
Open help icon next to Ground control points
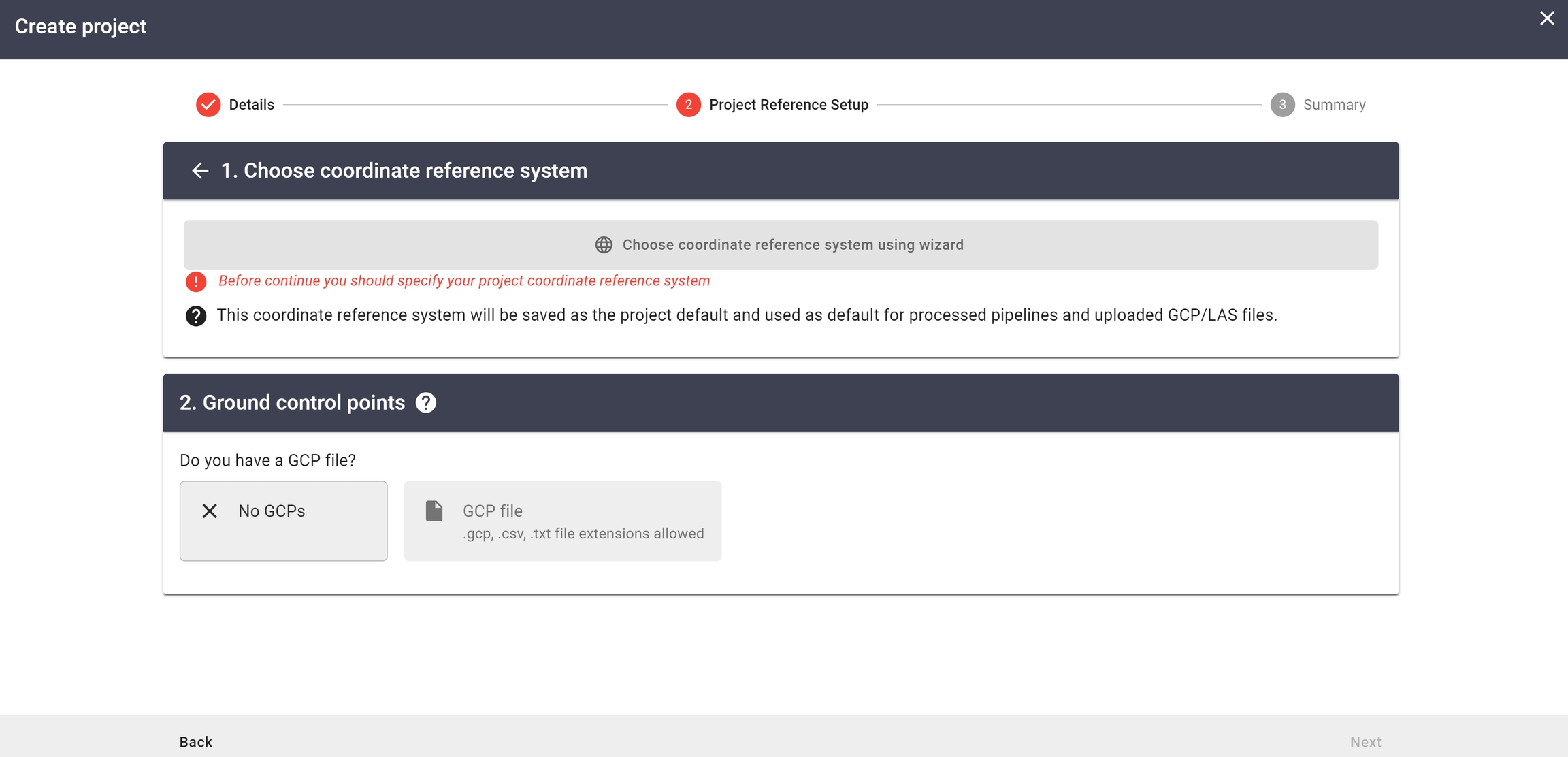426,403
